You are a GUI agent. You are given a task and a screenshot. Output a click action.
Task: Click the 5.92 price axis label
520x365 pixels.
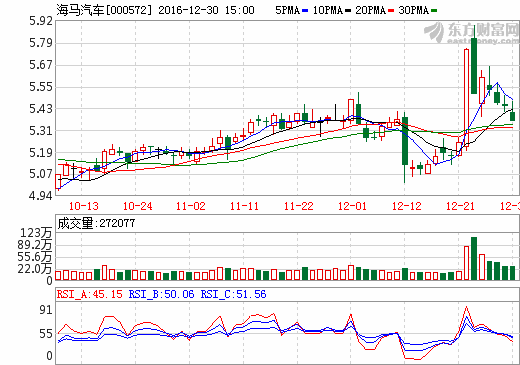coord(41,21)
